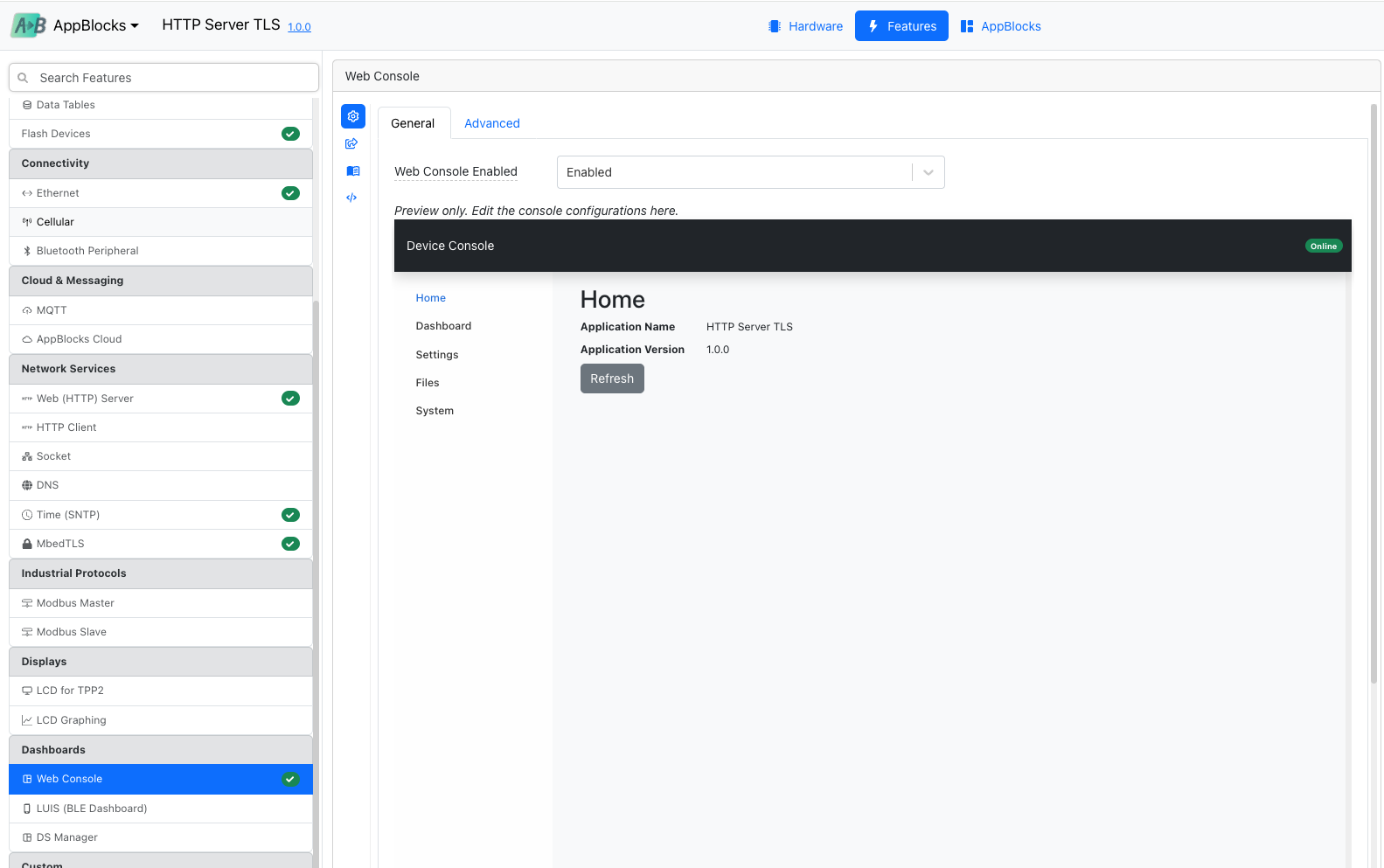This screenshot has height=868, width=1384.
Task: Open the documentation book side tab
Action: (352, 171)
